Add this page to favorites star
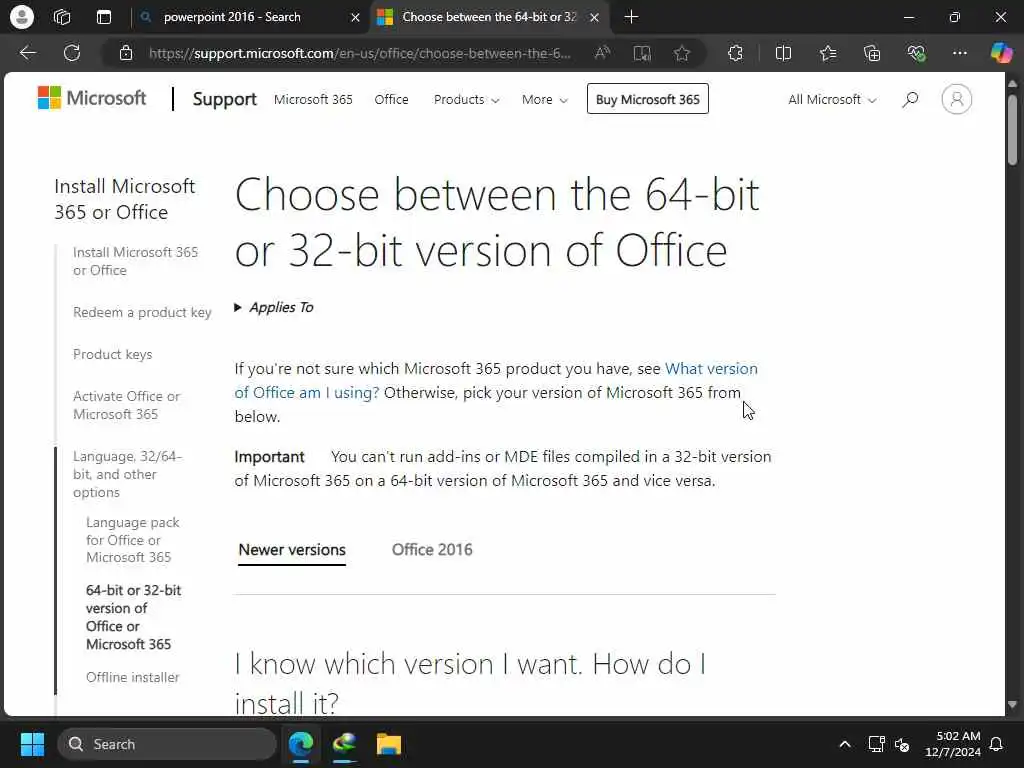 [682, 54]
